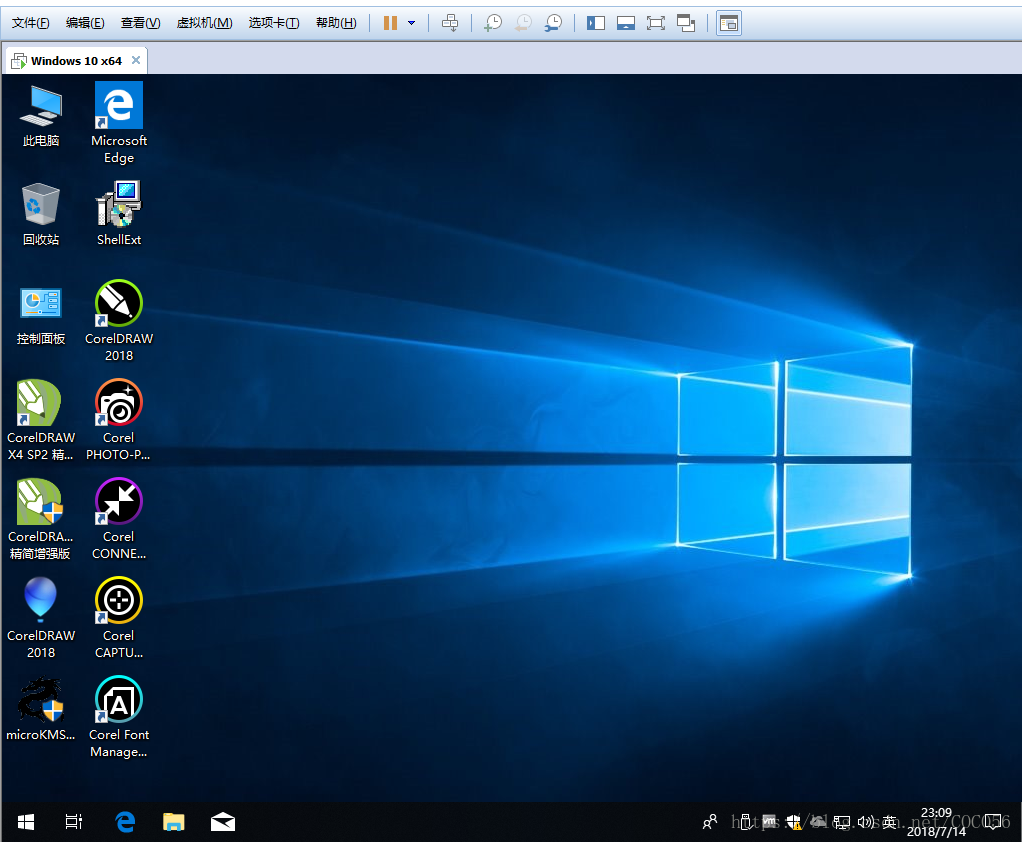The height and width of the screenshot is (842, 1022).
Task: Open the Action Center notifications icon
Action: coord(993,822)
